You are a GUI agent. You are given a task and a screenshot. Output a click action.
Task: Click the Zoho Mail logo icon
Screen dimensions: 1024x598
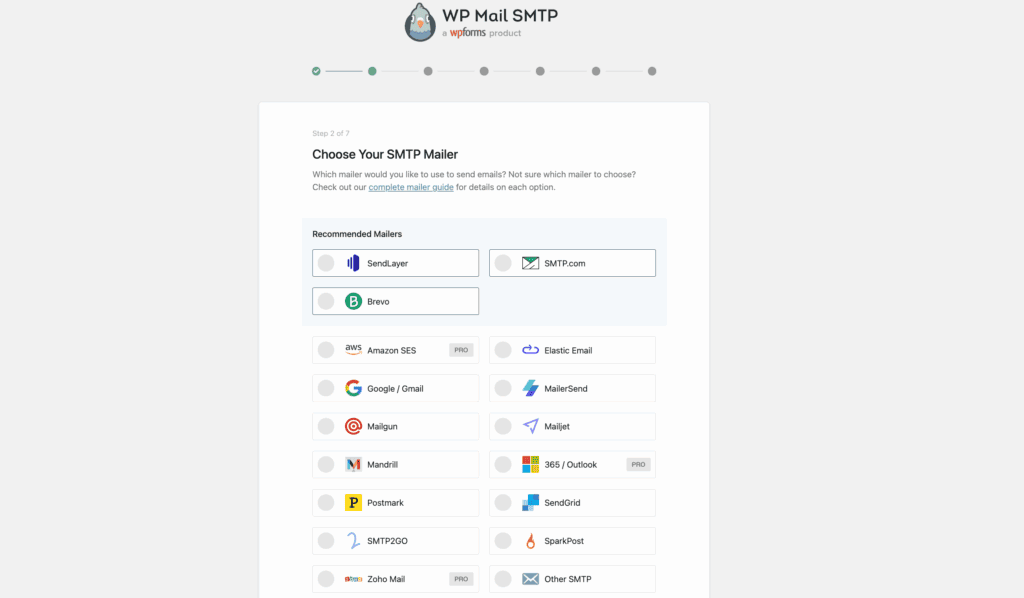point(353,579)
